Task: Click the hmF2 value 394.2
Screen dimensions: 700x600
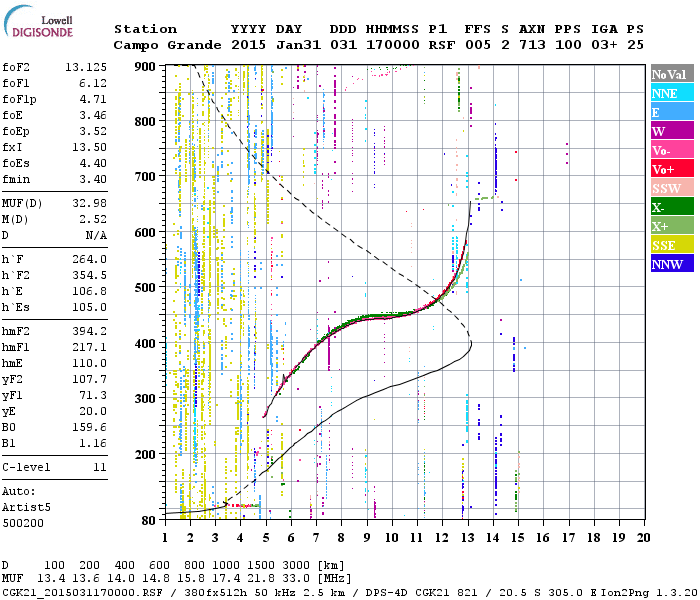Action: [x=89, y=332]
